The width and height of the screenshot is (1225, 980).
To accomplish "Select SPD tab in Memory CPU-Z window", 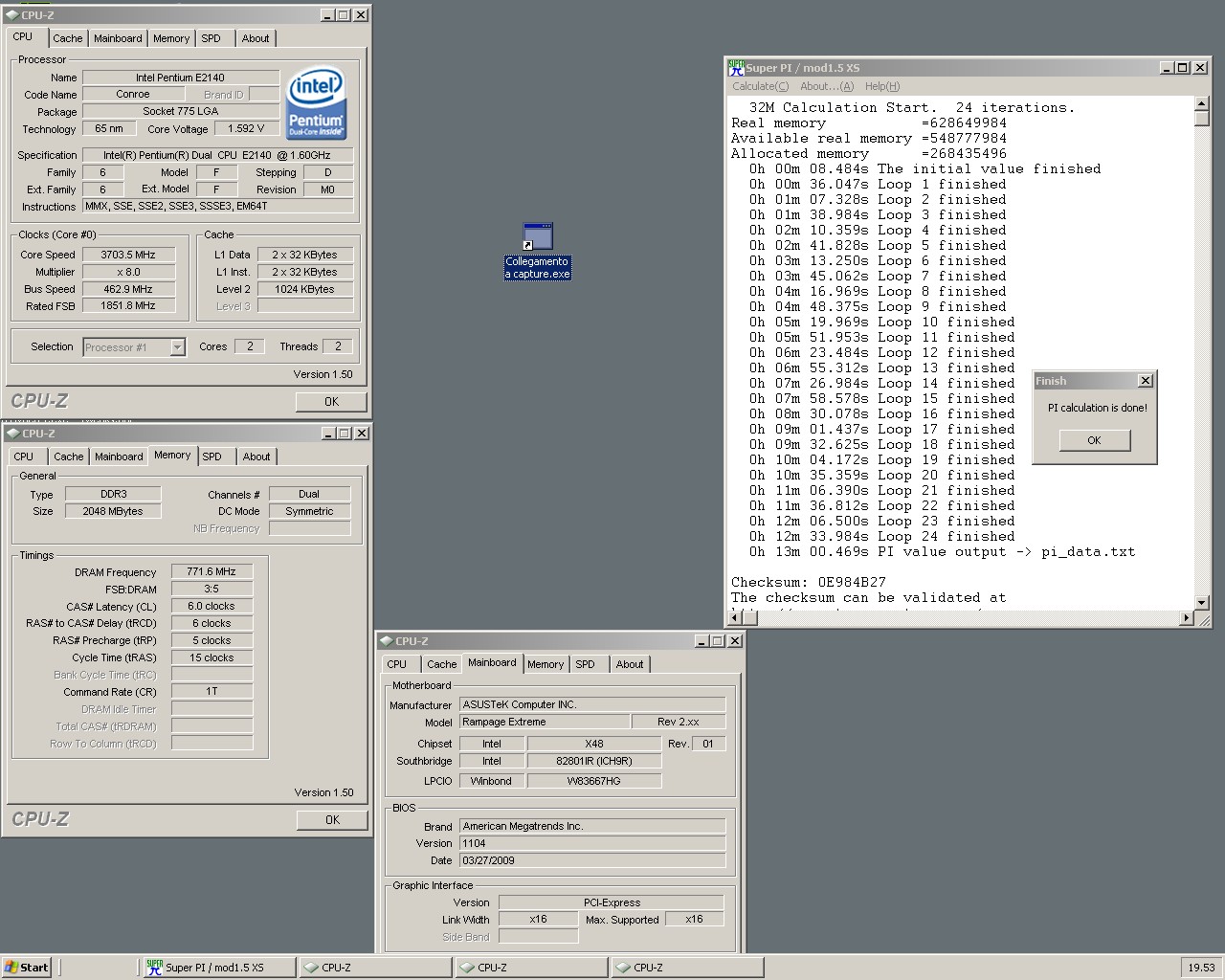I will (212, 457).
